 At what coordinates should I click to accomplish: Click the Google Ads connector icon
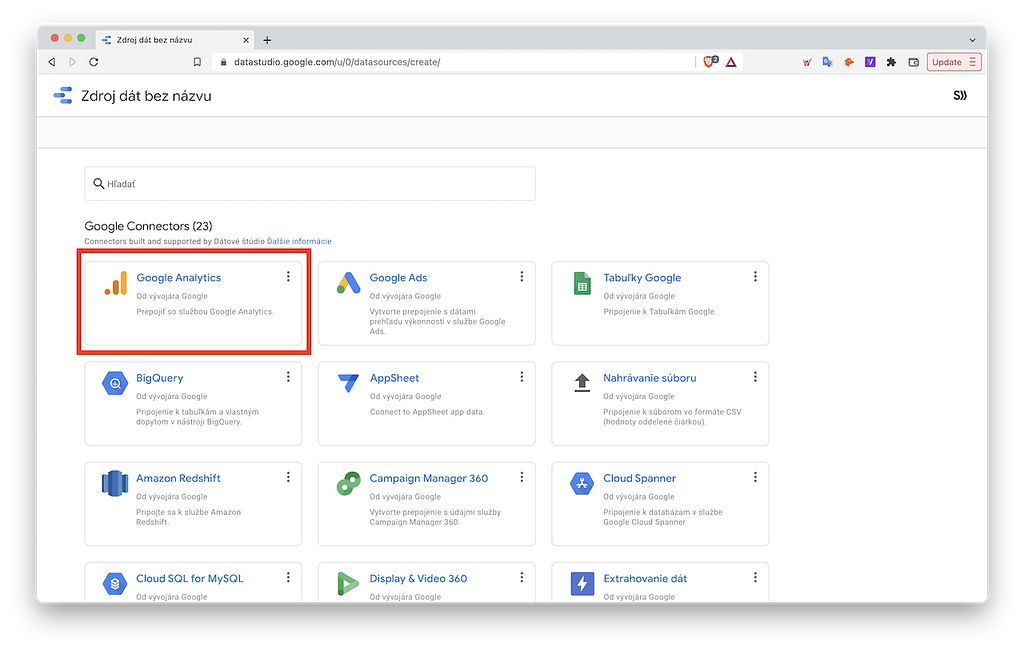point(349,283)
